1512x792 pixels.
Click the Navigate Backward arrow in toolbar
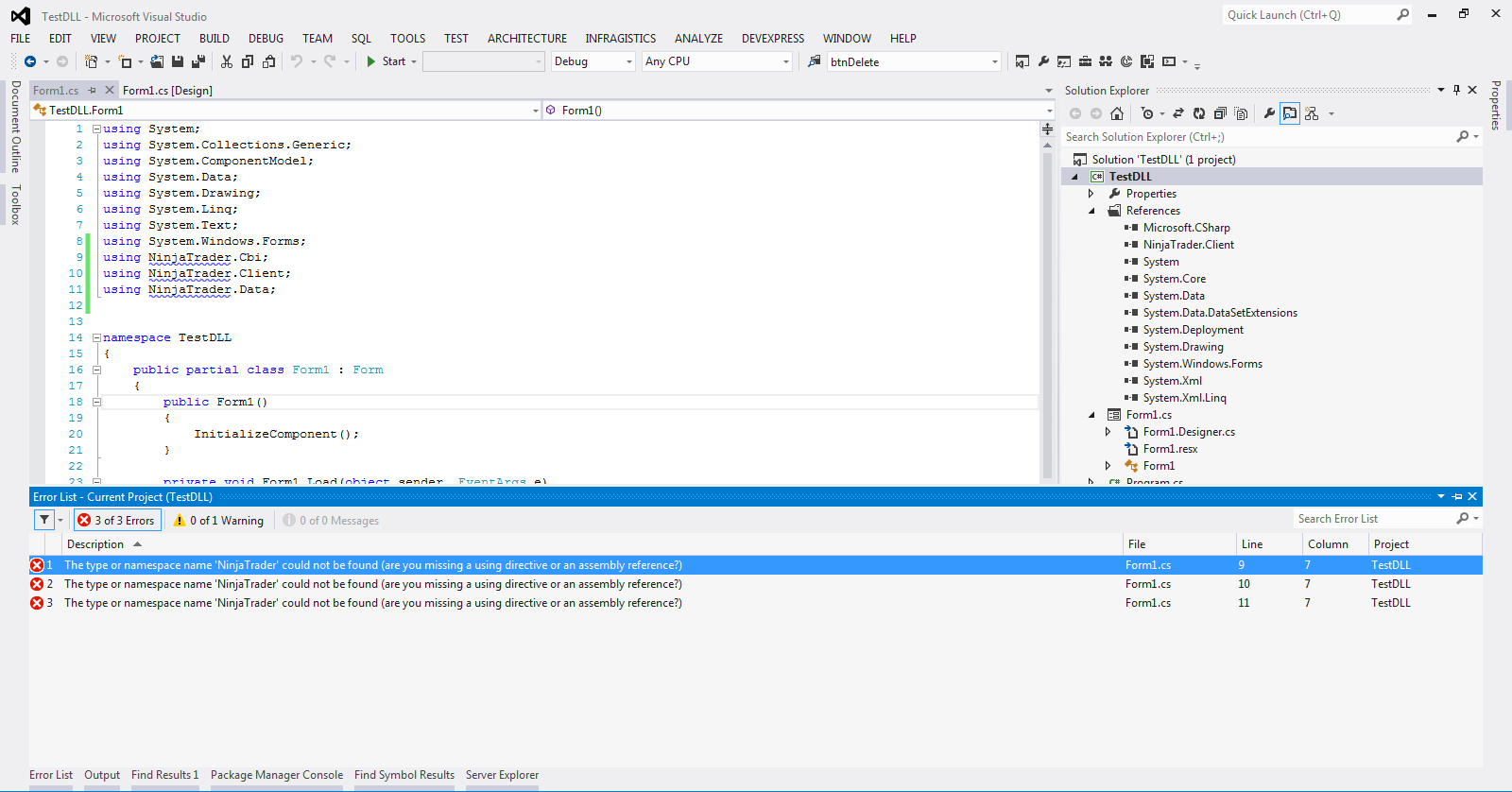[30, 61]
